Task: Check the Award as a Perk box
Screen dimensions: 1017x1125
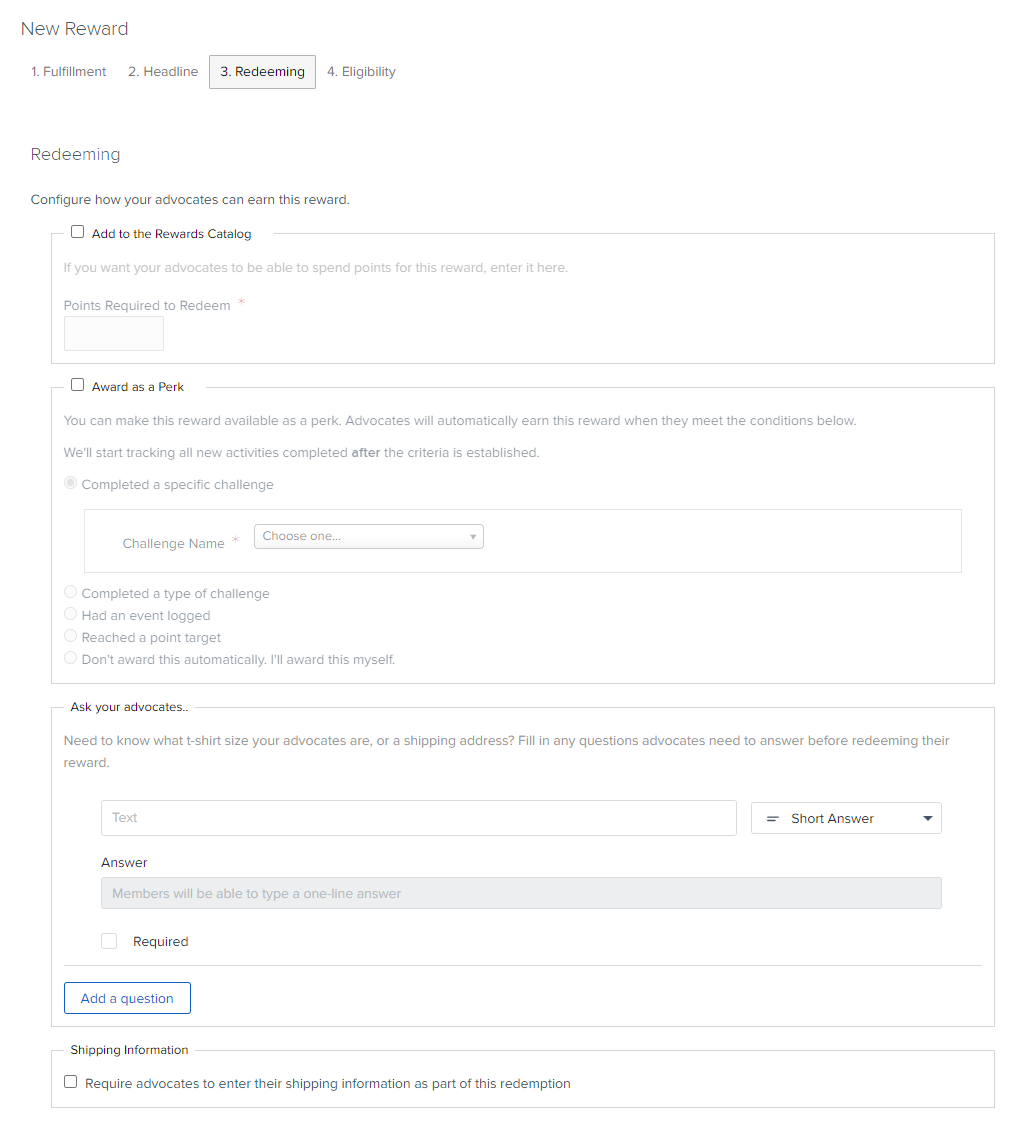Action: coord(78,385)
